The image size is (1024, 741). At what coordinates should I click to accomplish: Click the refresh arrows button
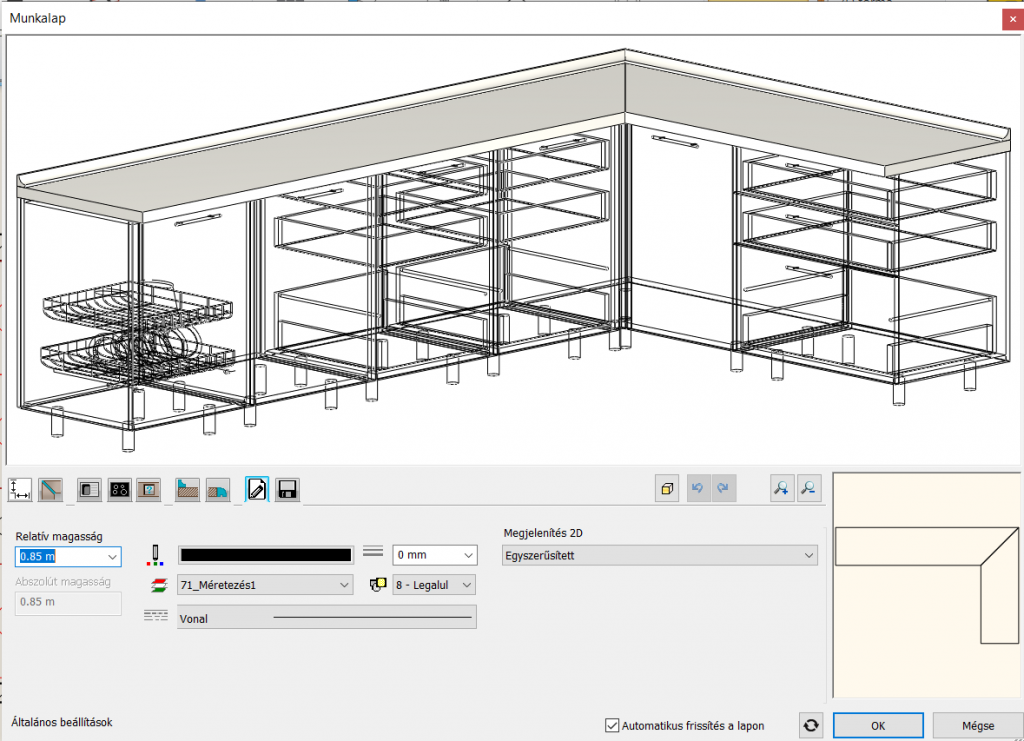coord(811,725)
